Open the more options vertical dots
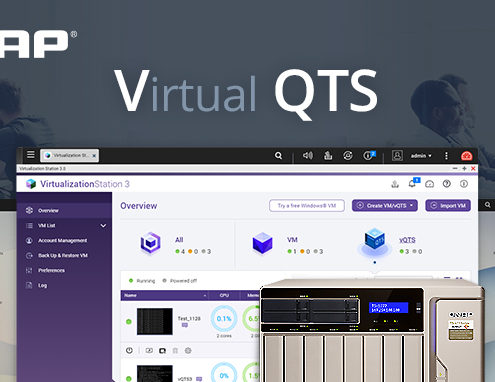Viewport: 495px width, 382px height. point(446,156)
